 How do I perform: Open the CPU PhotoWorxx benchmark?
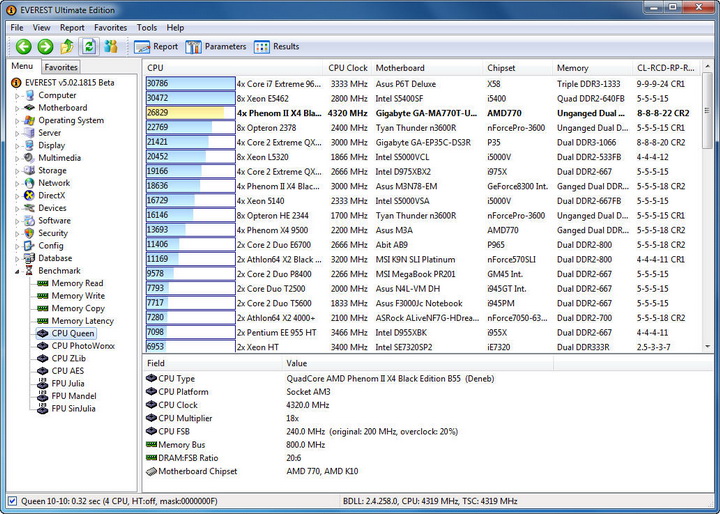coord(83,346)
